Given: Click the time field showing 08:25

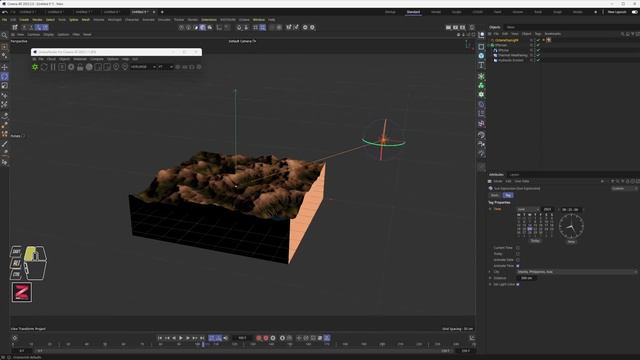Looking at the screenshot, I should (x=570, y=209).
